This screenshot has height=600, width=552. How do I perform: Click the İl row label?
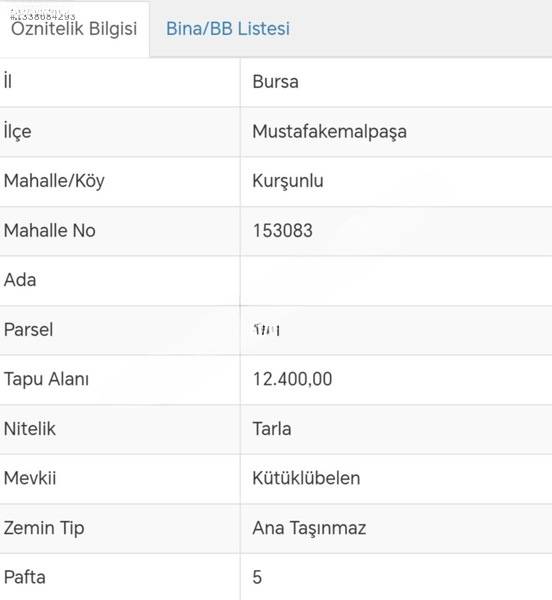click(8, 81)
